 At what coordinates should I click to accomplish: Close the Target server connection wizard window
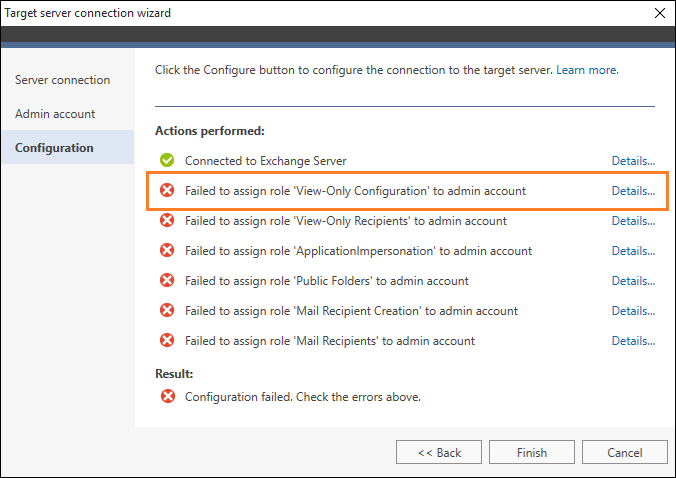pyautogui.click(x=660, y=13)
